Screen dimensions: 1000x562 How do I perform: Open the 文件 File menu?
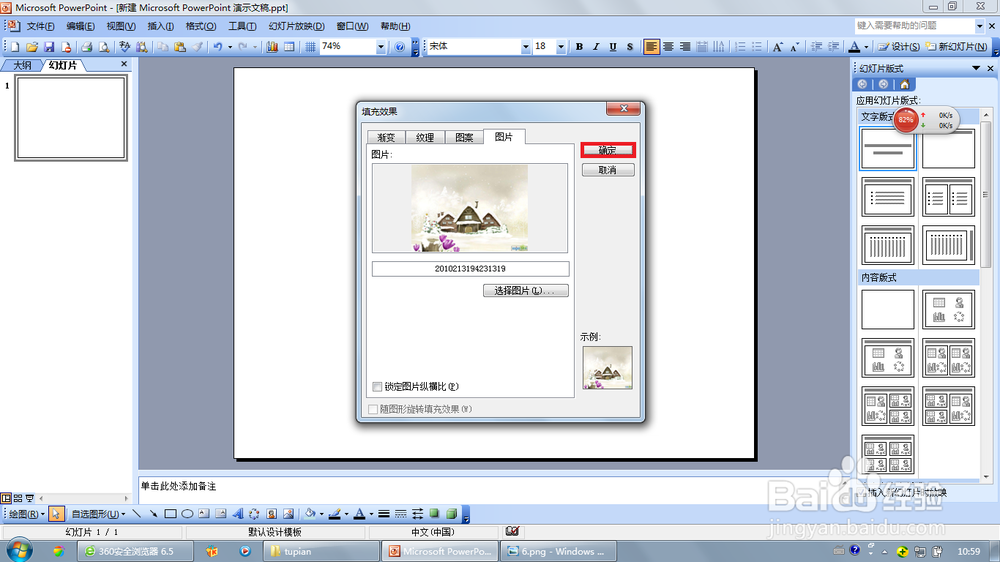click(x=40, y=26)
